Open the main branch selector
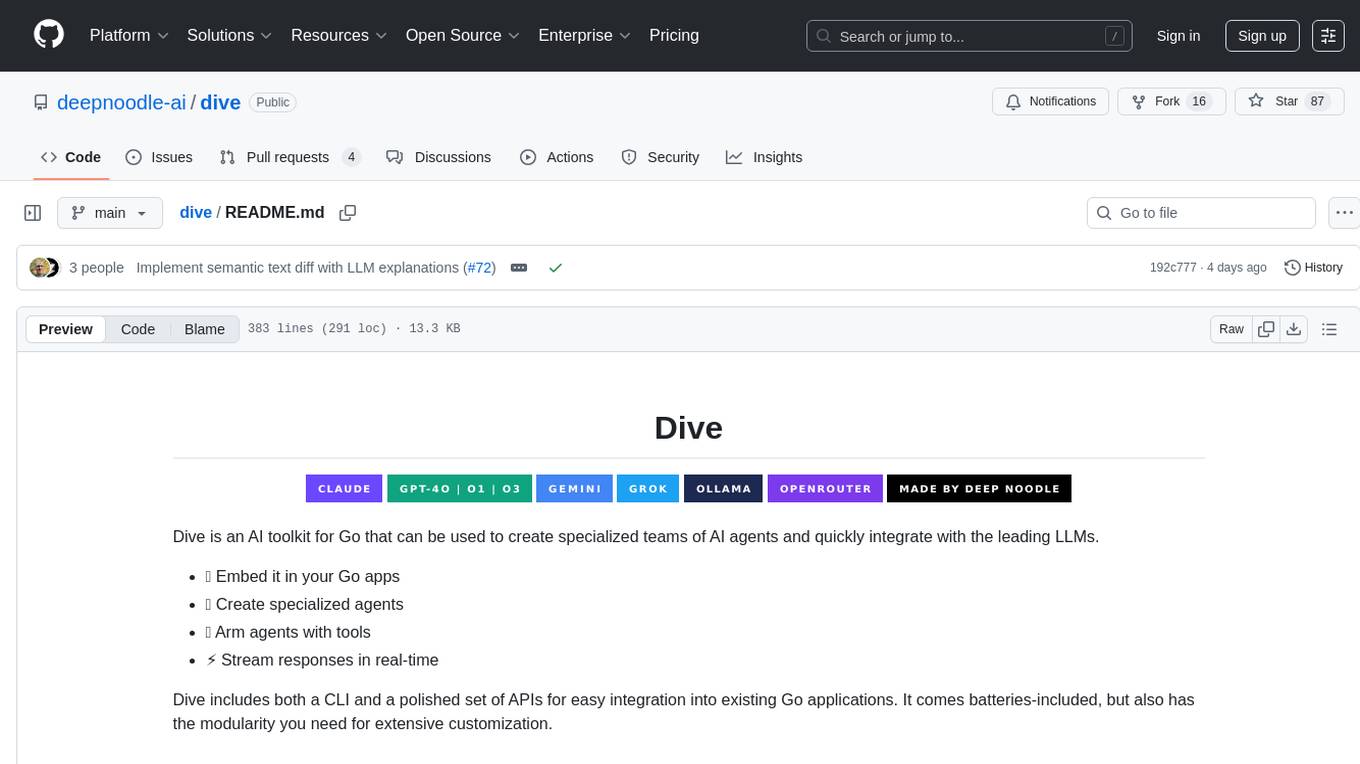Image resolution: width=1360 pixels, height=764 pixels. click(x=110, y=213)
